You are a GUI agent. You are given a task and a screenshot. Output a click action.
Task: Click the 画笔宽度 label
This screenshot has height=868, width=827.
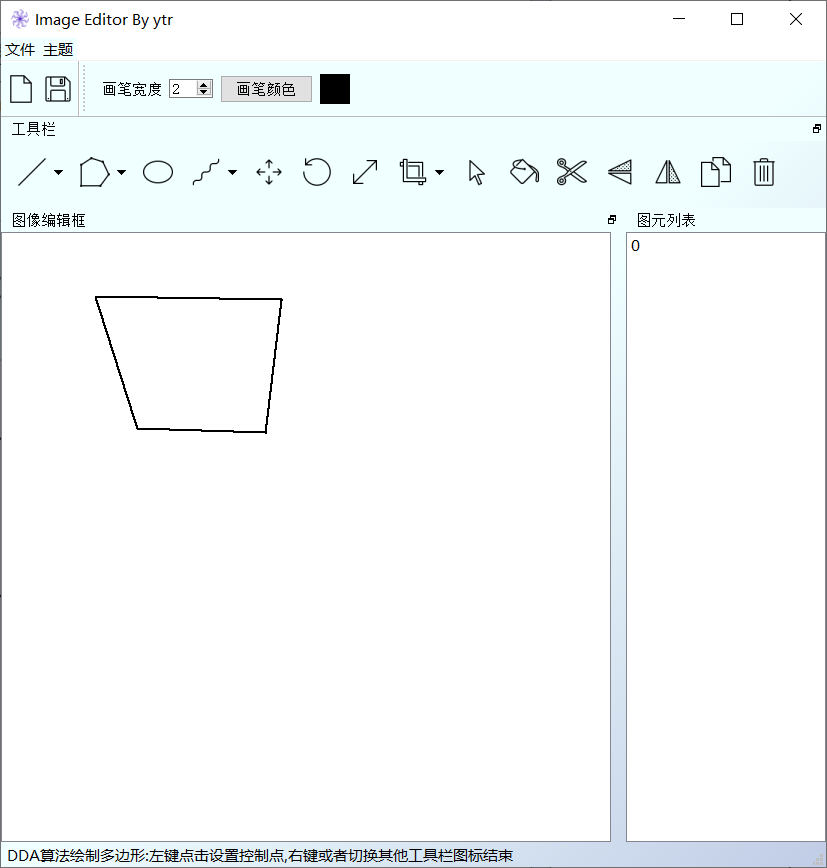coord(132,89)
